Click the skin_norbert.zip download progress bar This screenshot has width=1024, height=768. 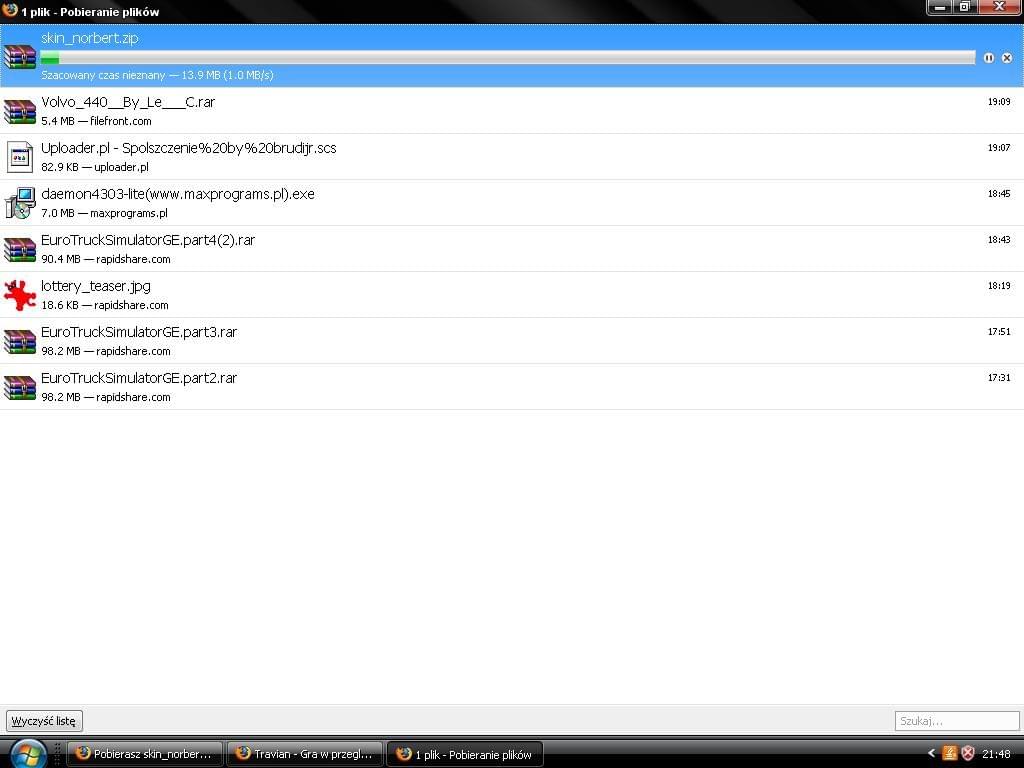pyautogui.click(x=507, y=58)
